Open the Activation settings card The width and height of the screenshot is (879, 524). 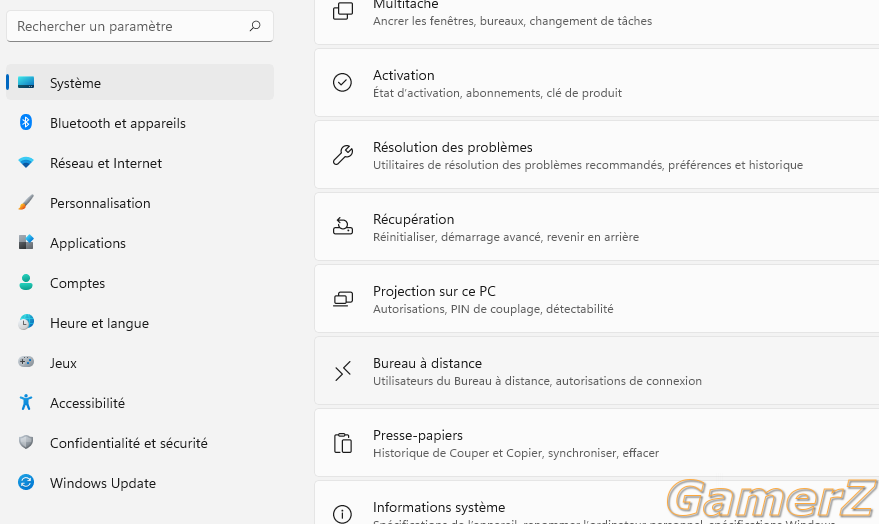click(596, 83)
